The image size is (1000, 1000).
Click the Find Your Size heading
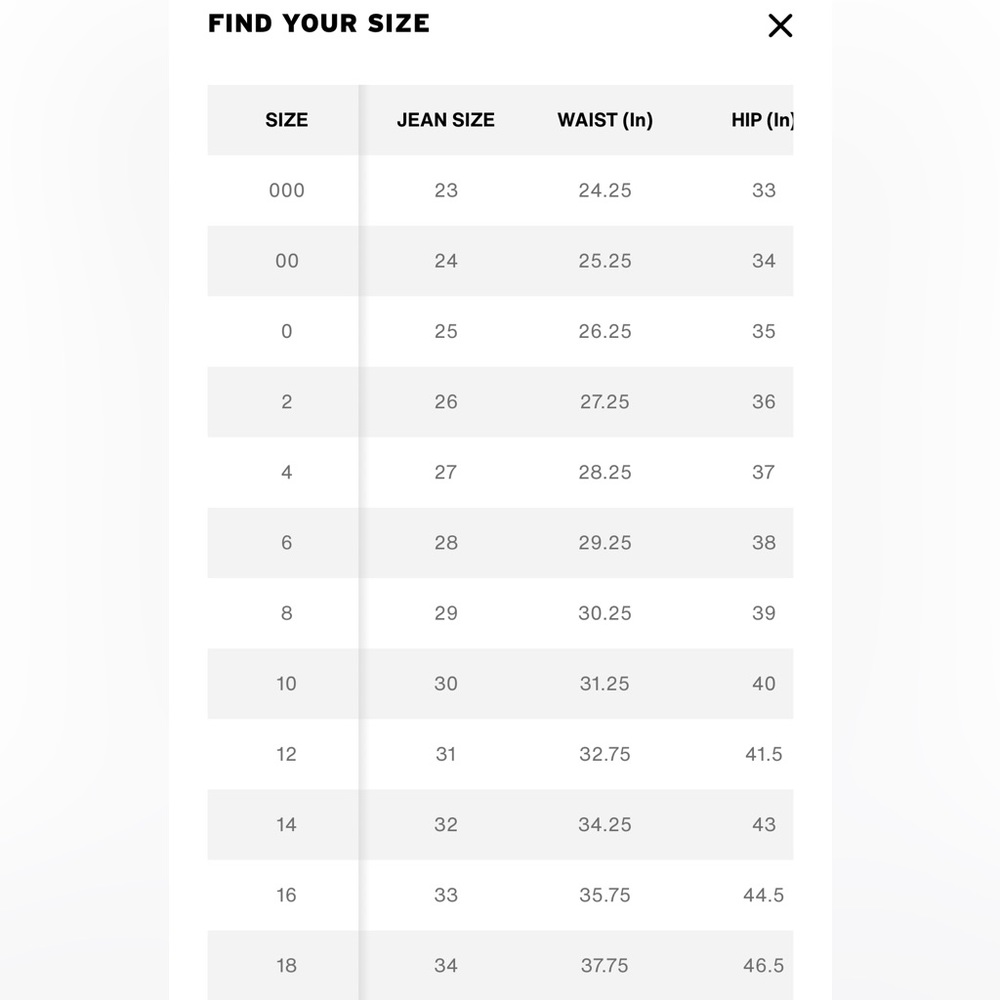(x=319, y=24)
